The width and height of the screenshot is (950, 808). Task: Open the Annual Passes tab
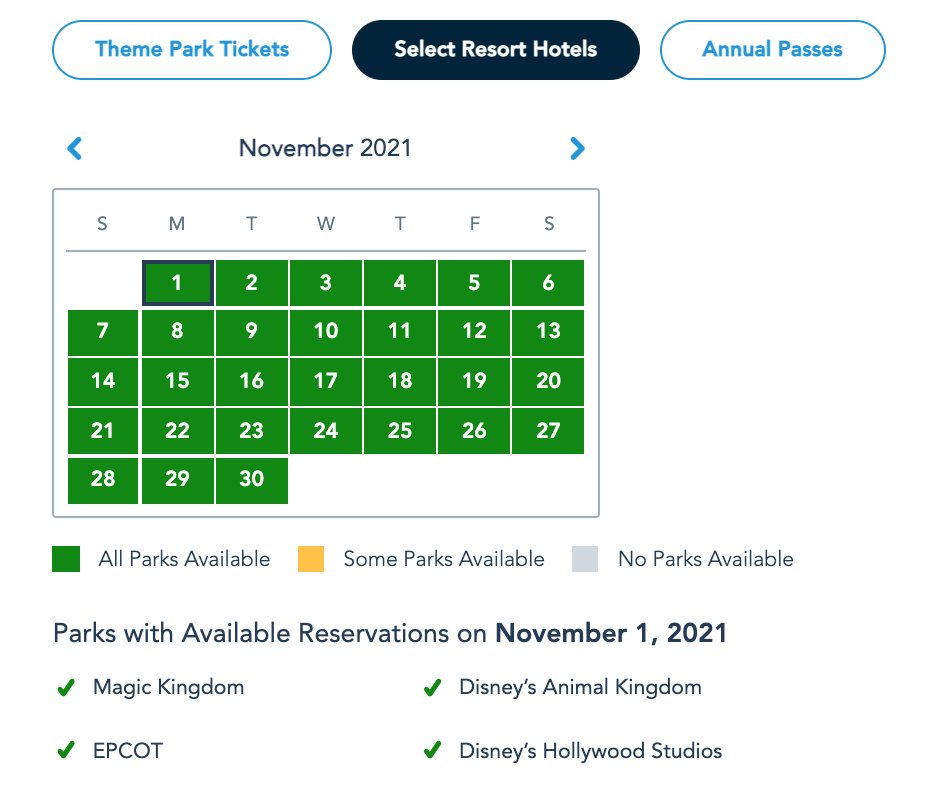[x=772, y=49]
